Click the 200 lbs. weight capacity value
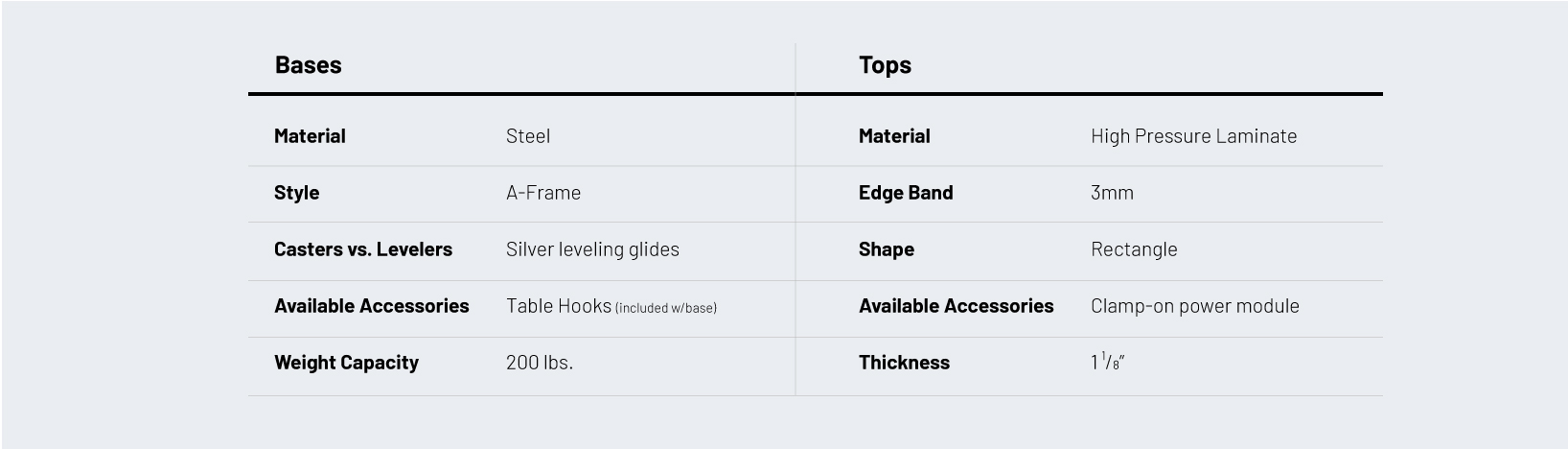1568x449 pixels. (540, 363)
